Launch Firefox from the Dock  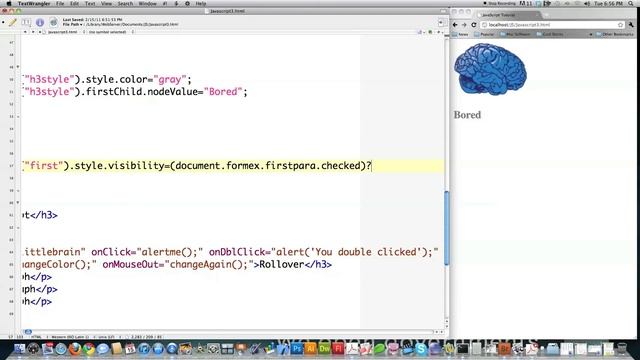pos(75,349)
